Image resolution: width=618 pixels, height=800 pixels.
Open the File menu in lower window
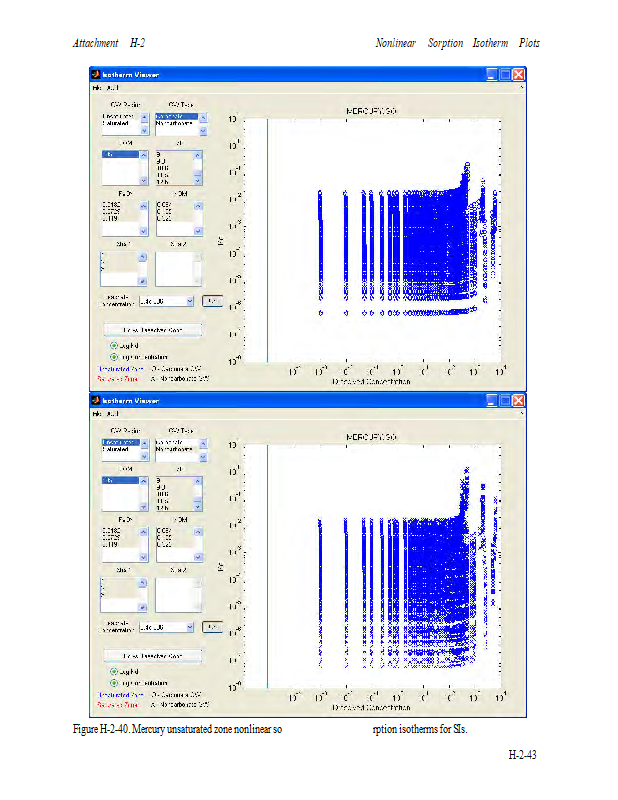98,413
